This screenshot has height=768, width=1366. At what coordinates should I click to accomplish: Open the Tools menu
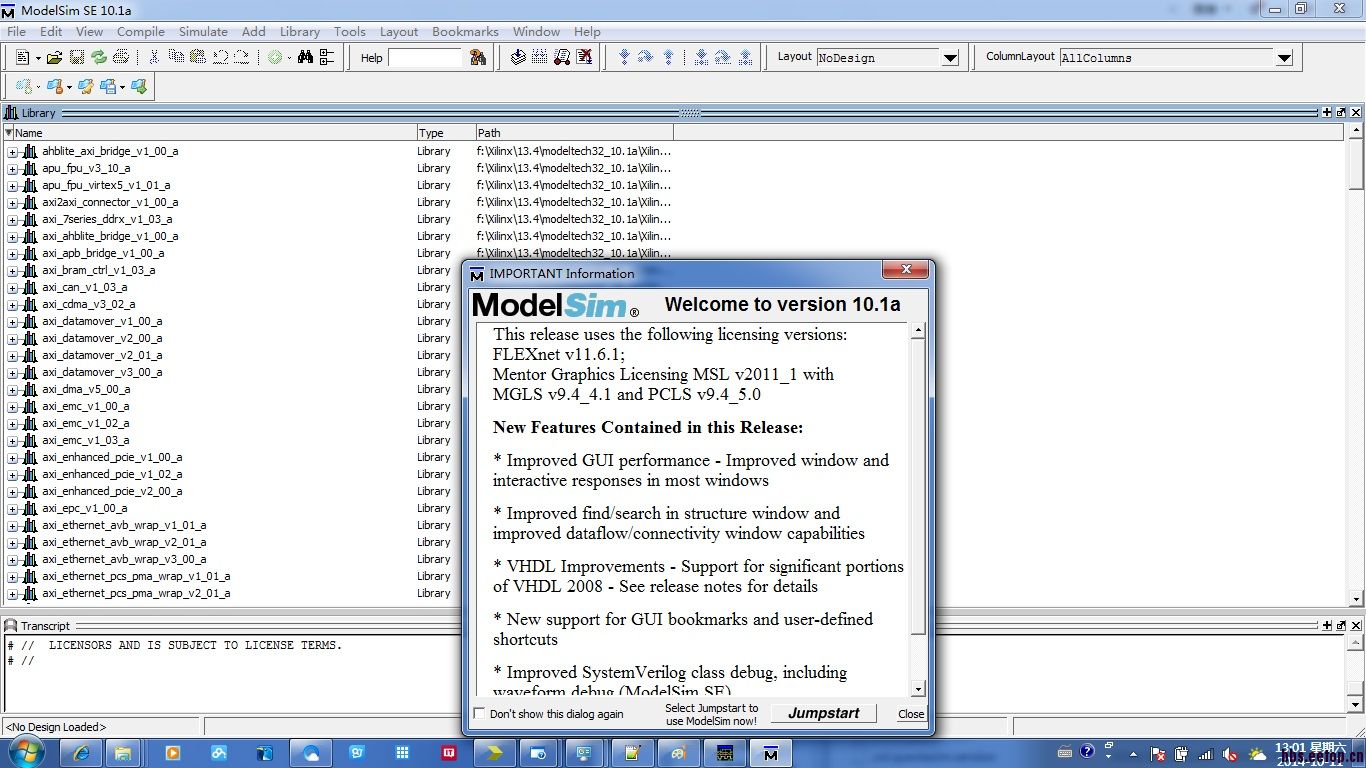point(350,31)
